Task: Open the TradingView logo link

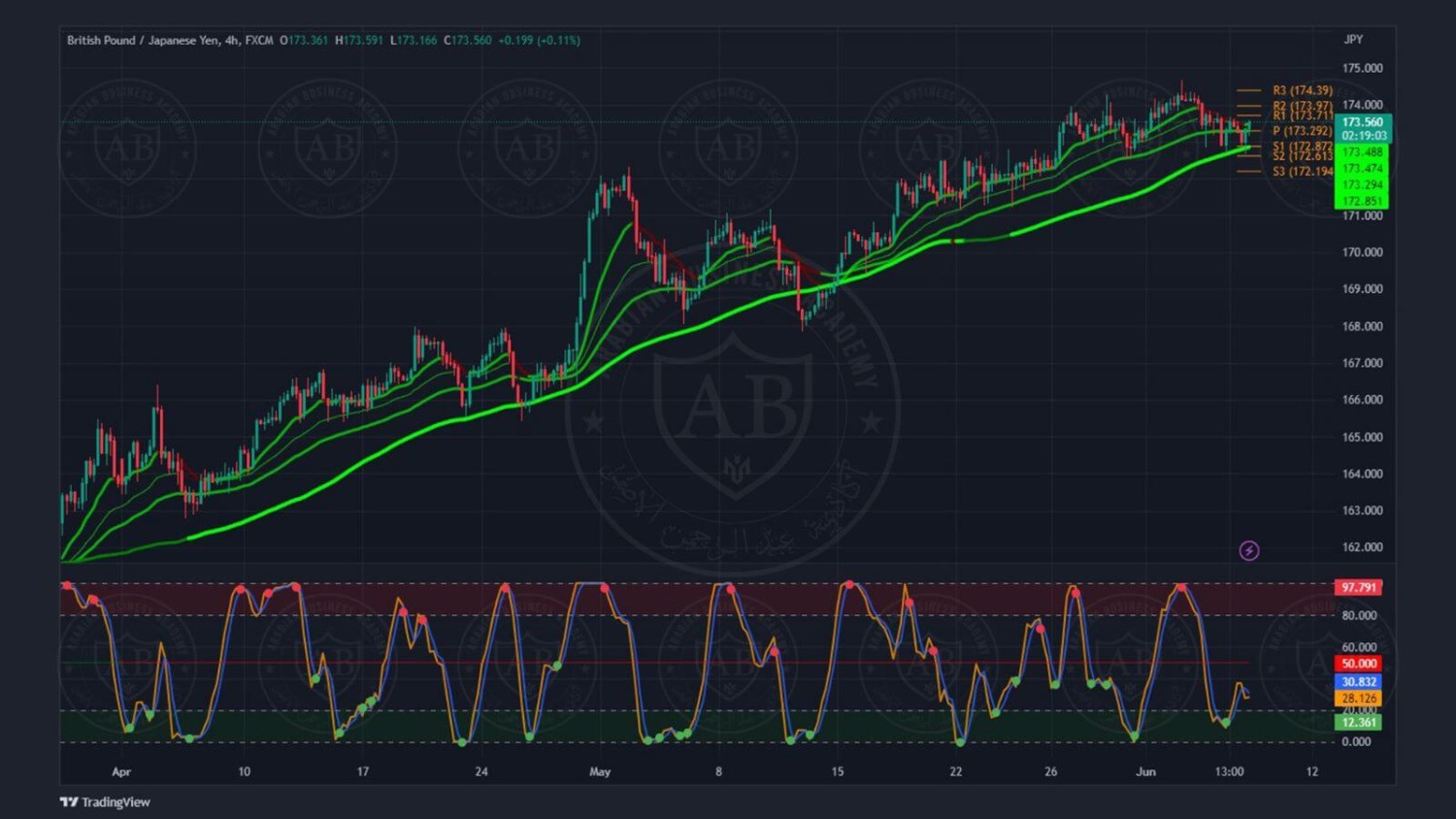Action: point(105,802)
